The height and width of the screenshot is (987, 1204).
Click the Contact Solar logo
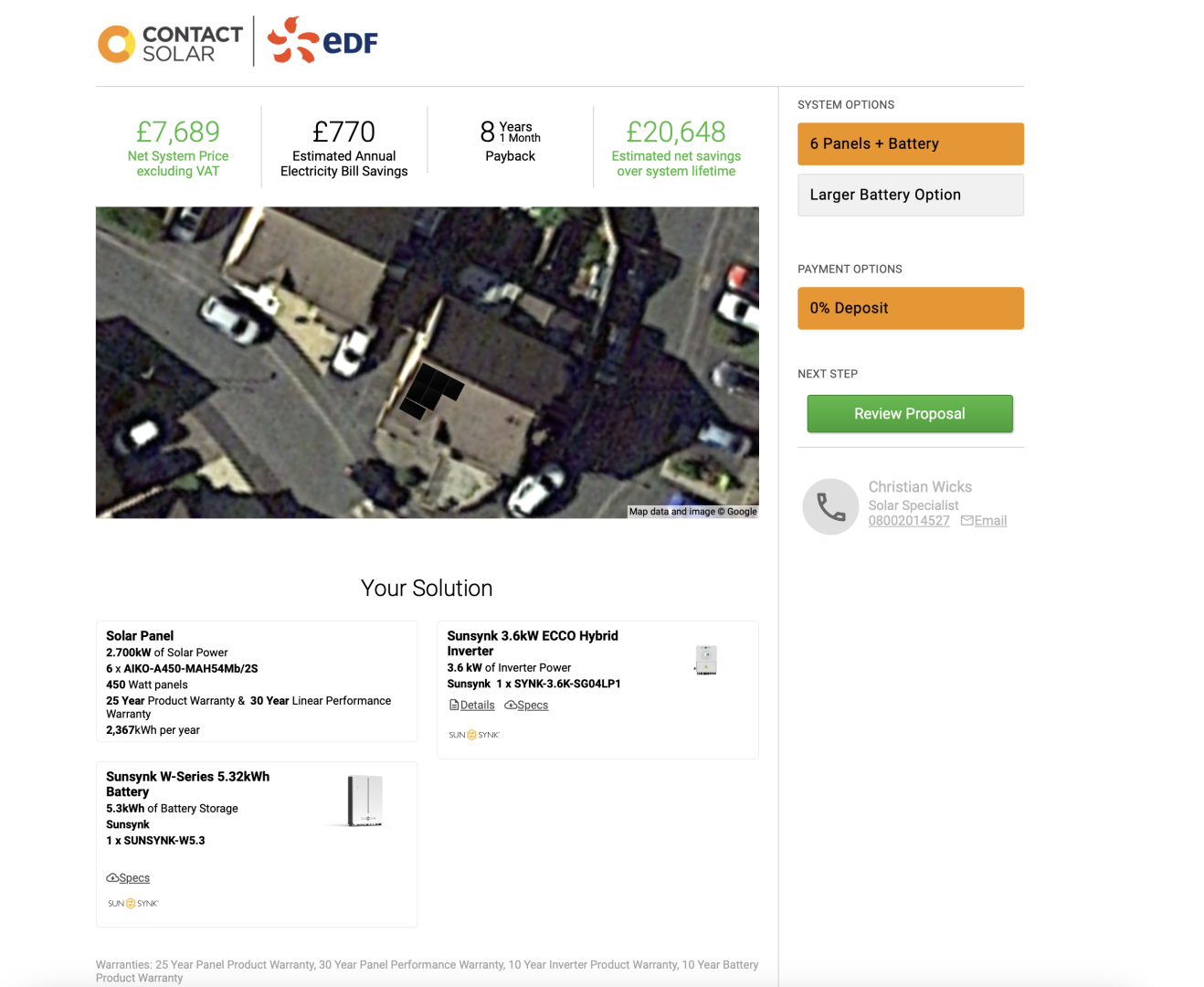point(171,43)
